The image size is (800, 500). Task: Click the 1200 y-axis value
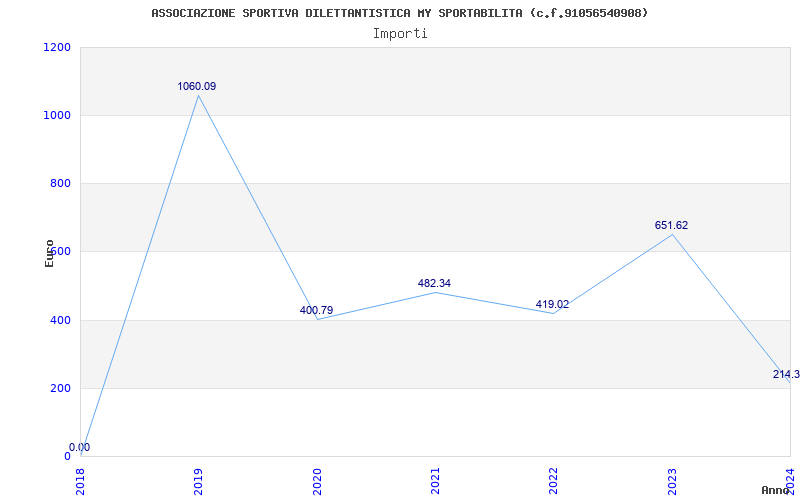coord(58,47)
